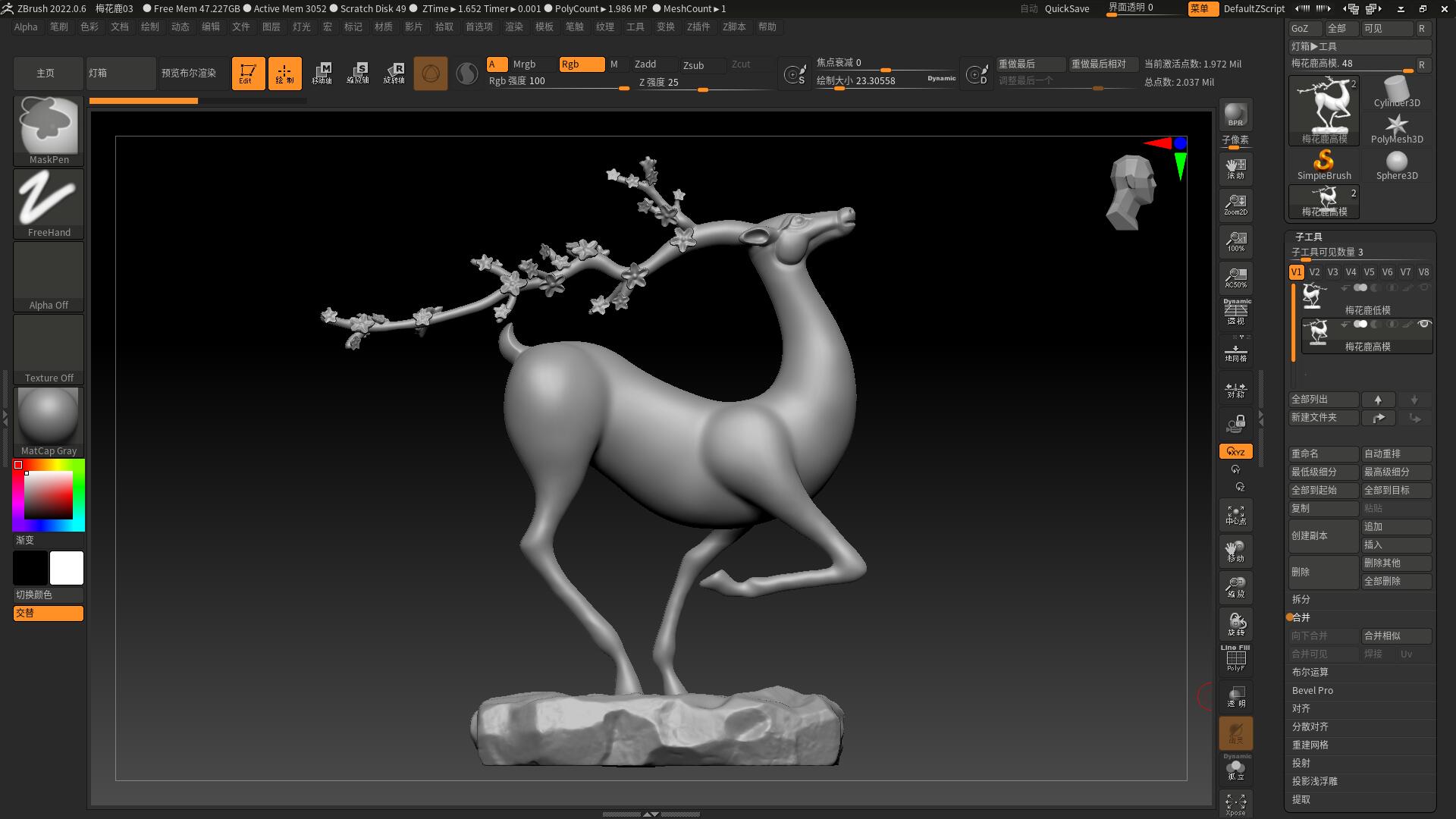Switch to Mrgb channel mode
1456x819 pixels.
pos(523,64)
